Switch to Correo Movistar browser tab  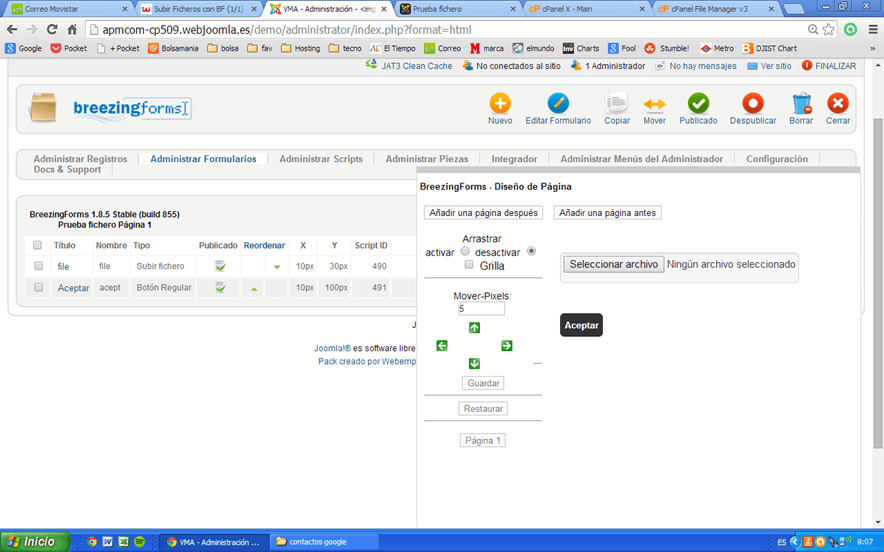69,9
